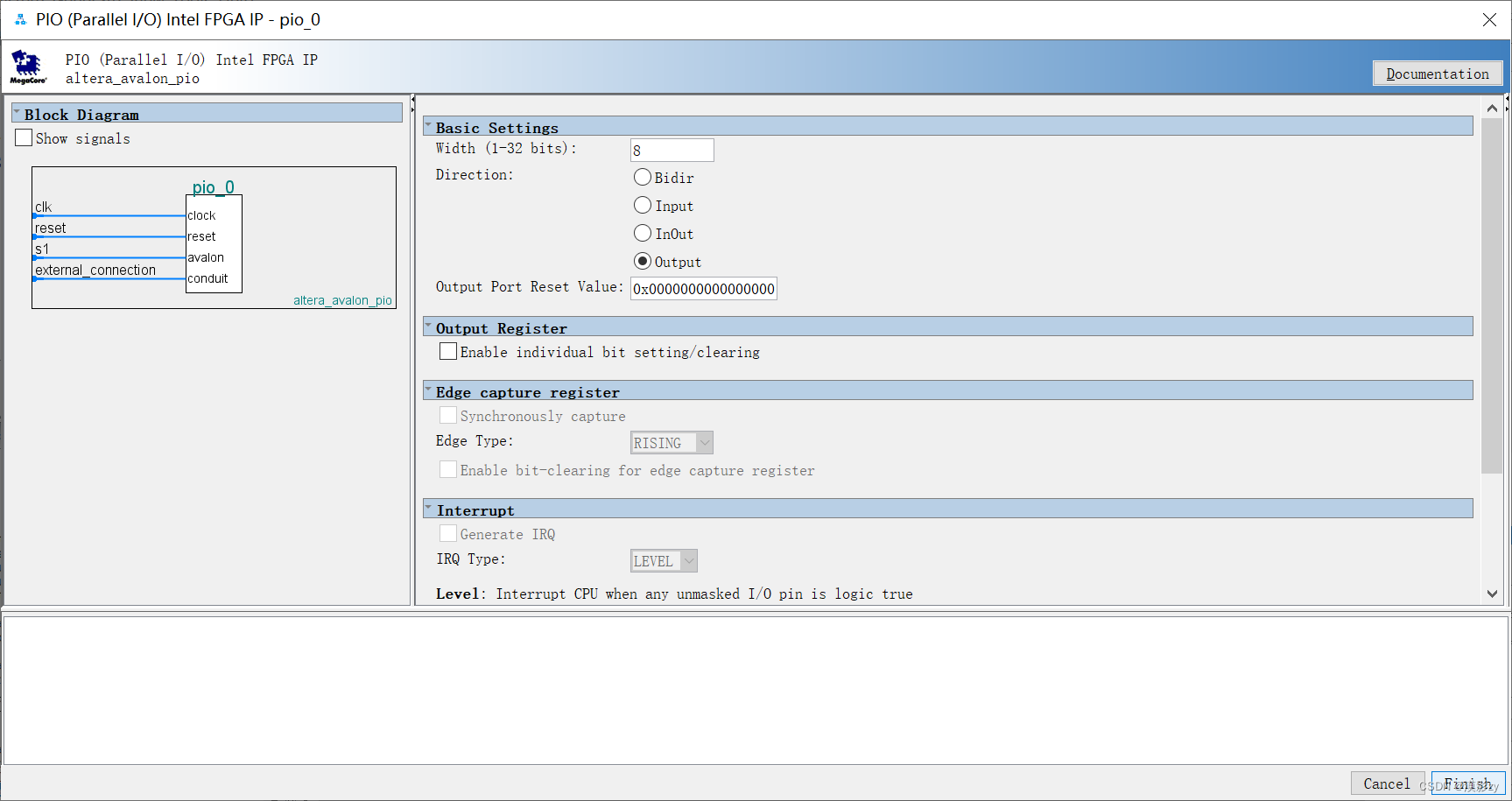Enable individual bit setting/clearing checkbox
This screenshot has width=1512, height=801.
pos(448,352)
